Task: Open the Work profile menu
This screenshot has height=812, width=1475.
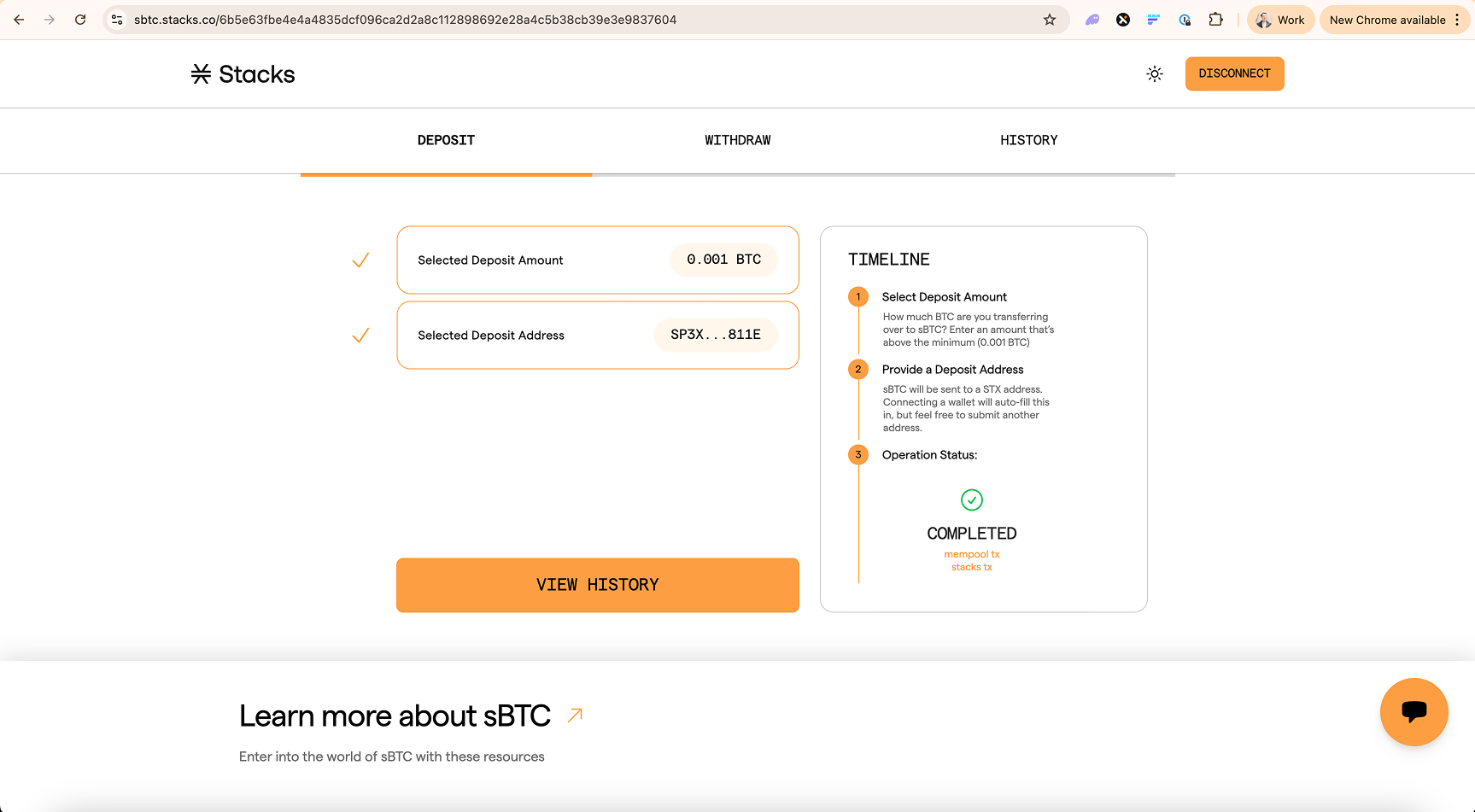Action: pyautogui.click(x=1280, y=20)
